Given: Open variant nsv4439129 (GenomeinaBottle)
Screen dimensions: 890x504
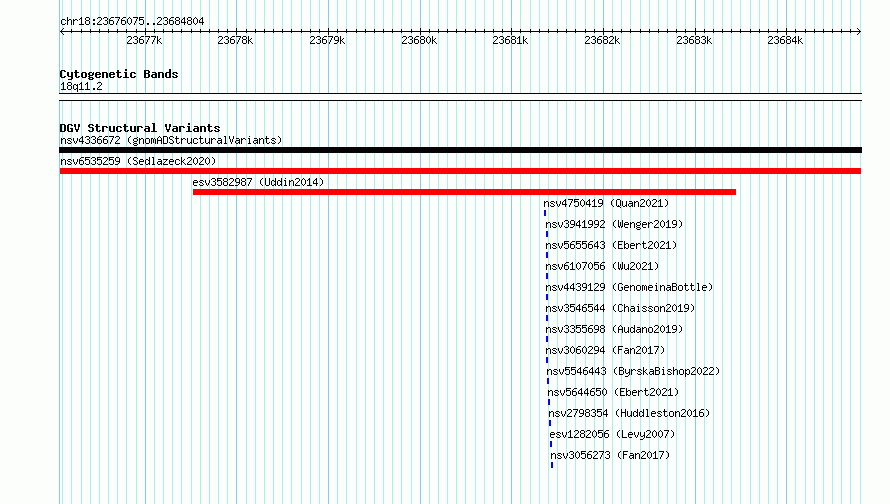Looking at the screenshot, I should [x=629, y=287].
